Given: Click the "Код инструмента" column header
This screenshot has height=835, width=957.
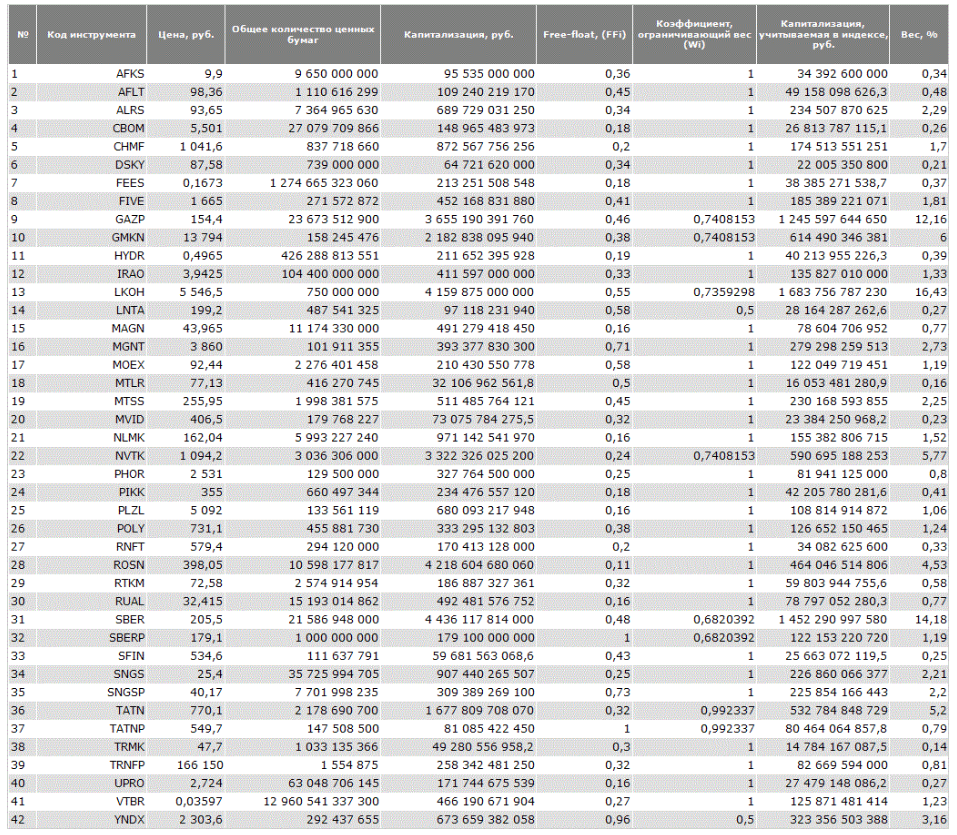Looking at the screenshot, I should (x=92, y=35).
